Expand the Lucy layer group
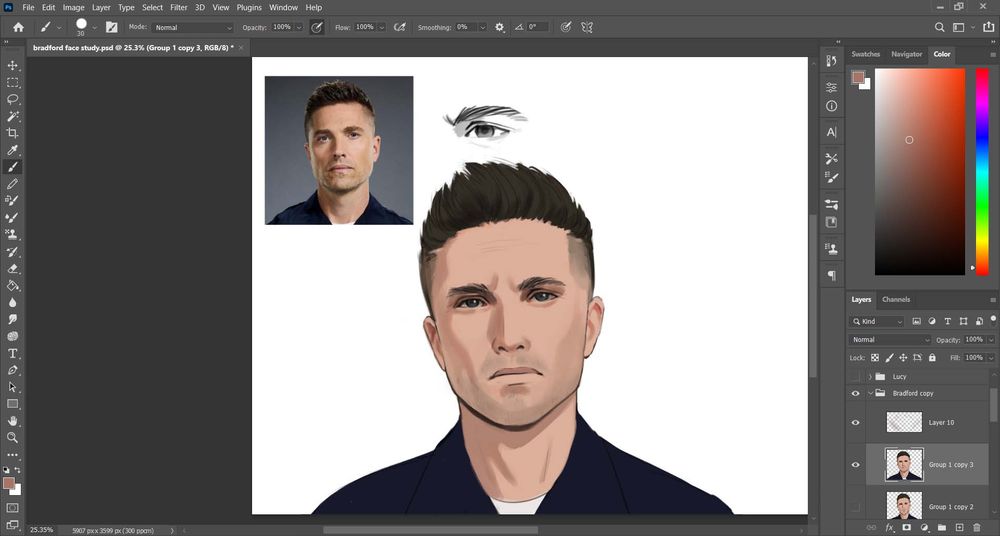Viewport: 1000px width, 536px height. click(870, 376)
